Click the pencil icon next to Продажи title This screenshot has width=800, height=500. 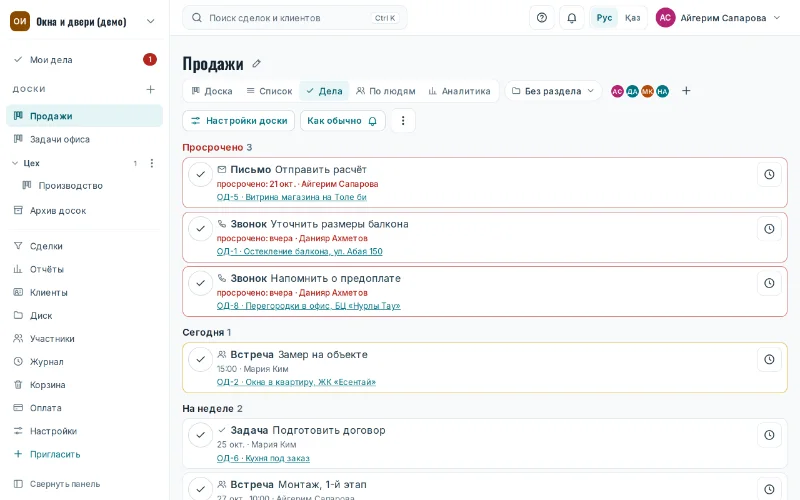(x=257, y=64)
